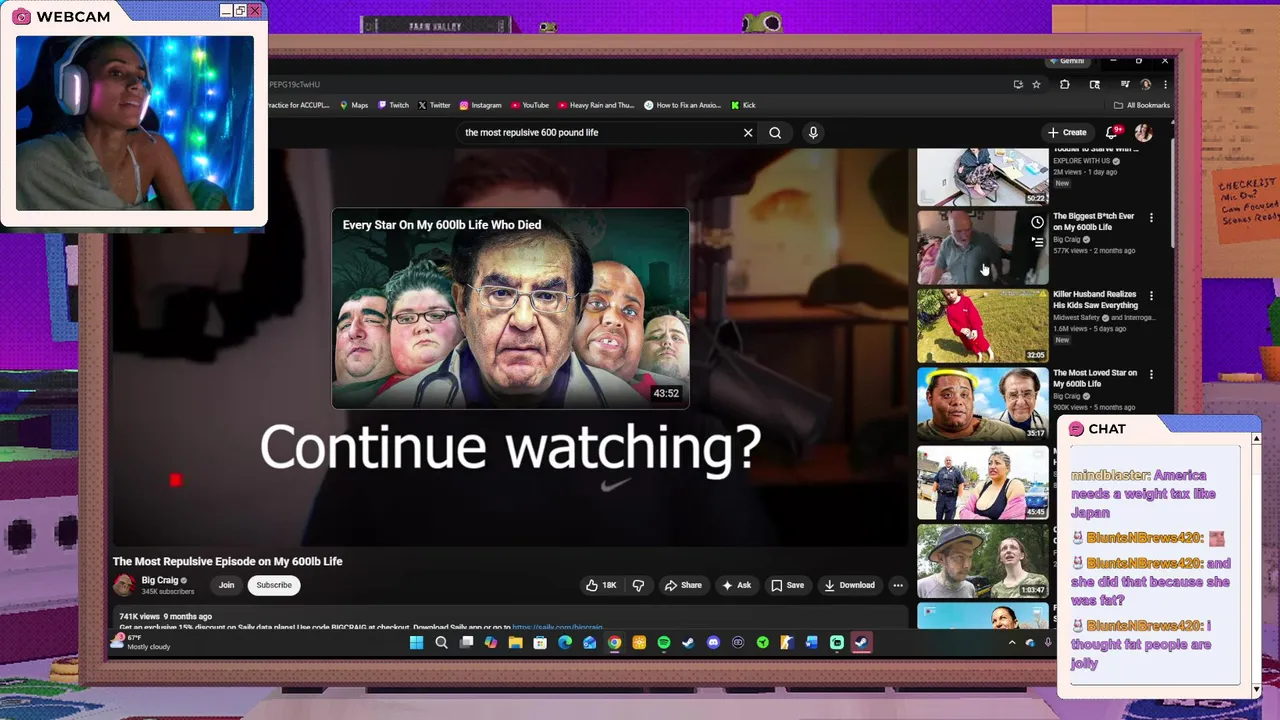Subscribe to Big Craig channel

274,585
